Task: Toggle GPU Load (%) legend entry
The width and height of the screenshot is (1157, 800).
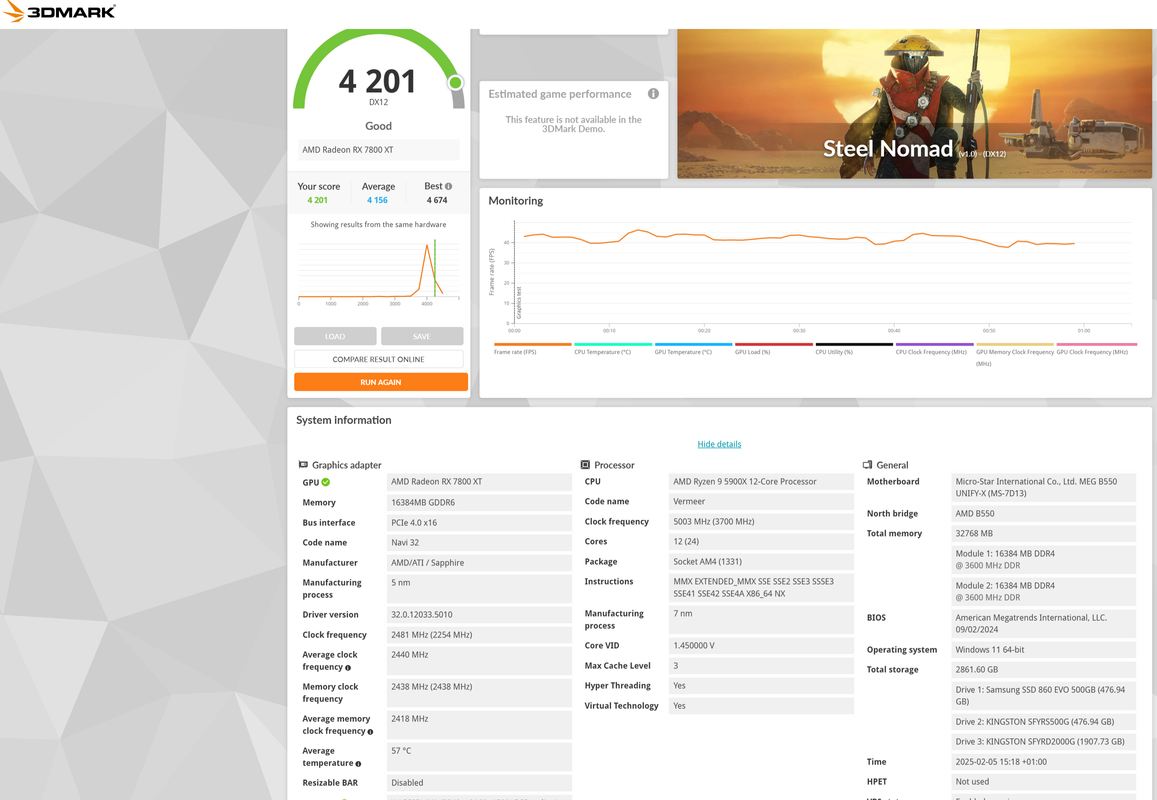Action: [x=774, y=348]
